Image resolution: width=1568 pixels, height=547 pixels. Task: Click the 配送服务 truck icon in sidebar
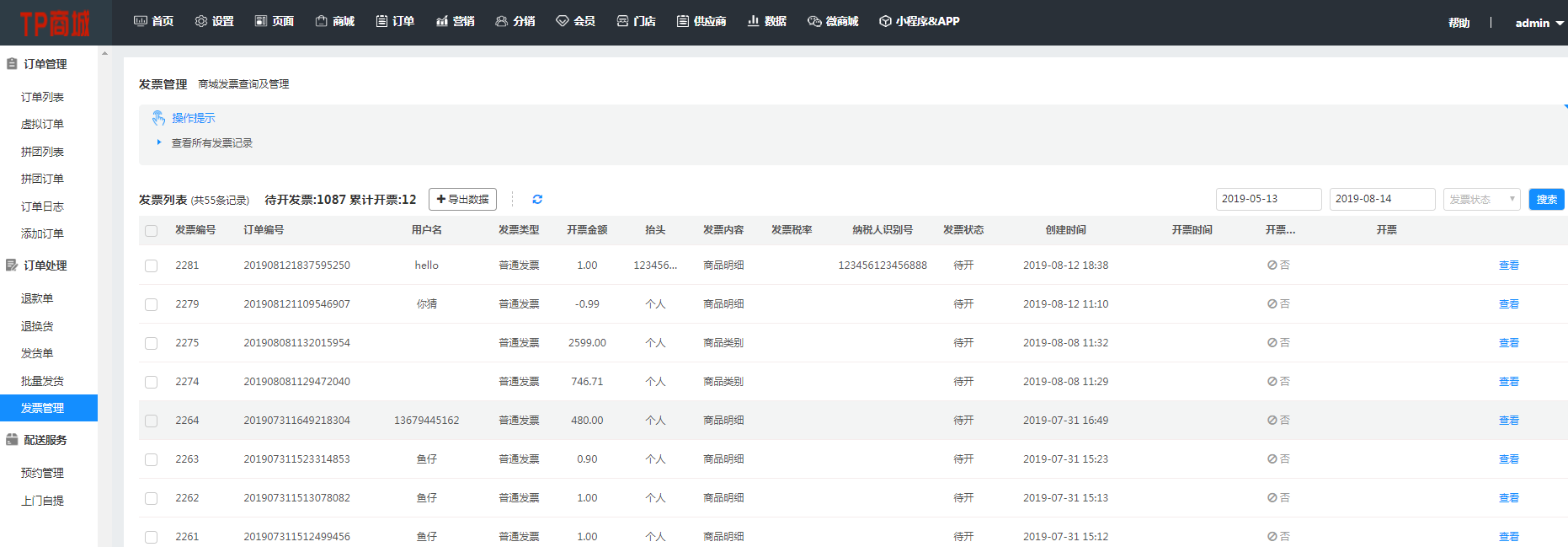pyautogui.click(x=12, y=440)
